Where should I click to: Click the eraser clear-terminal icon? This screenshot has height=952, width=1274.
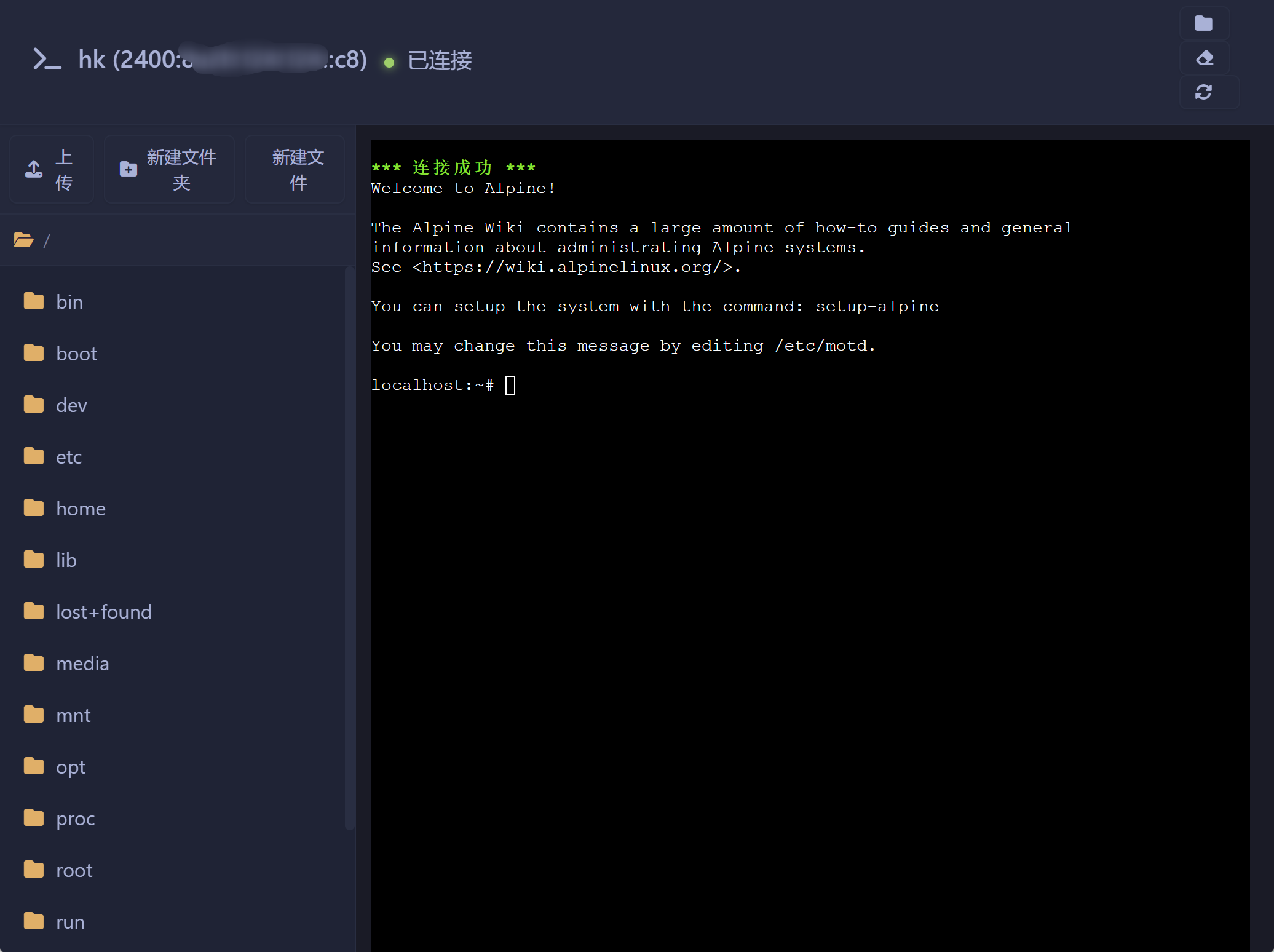click(1205, 58)
